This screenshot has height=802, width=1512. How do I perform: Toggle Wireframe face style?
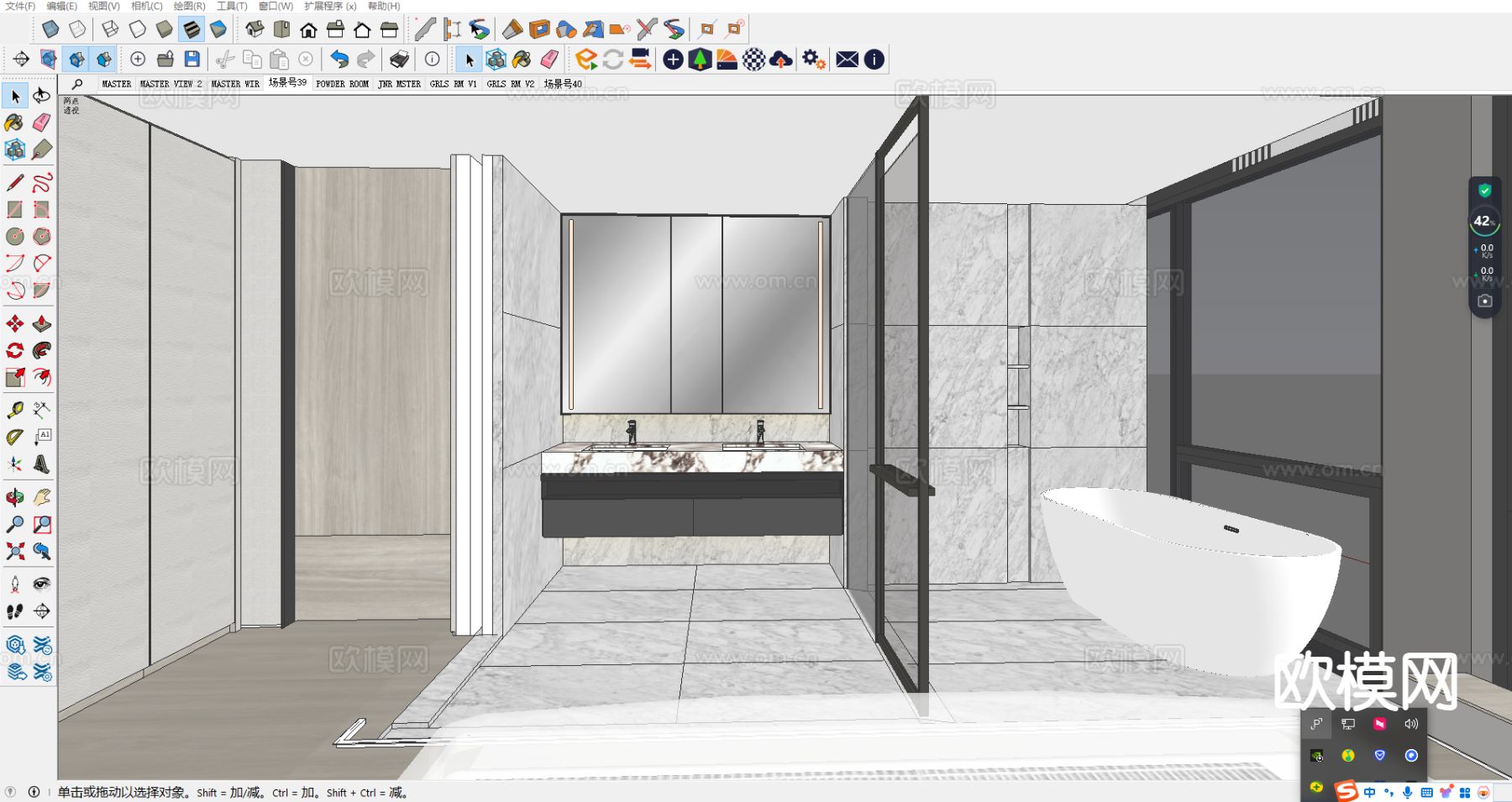click(110, 30)
